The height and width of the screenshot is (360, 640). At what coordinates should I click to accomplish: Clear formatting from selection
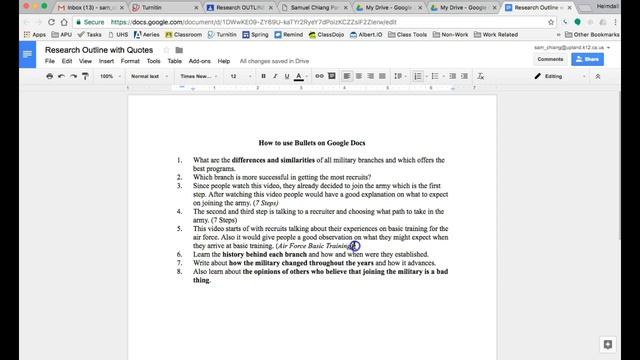[x=481, y=76]
